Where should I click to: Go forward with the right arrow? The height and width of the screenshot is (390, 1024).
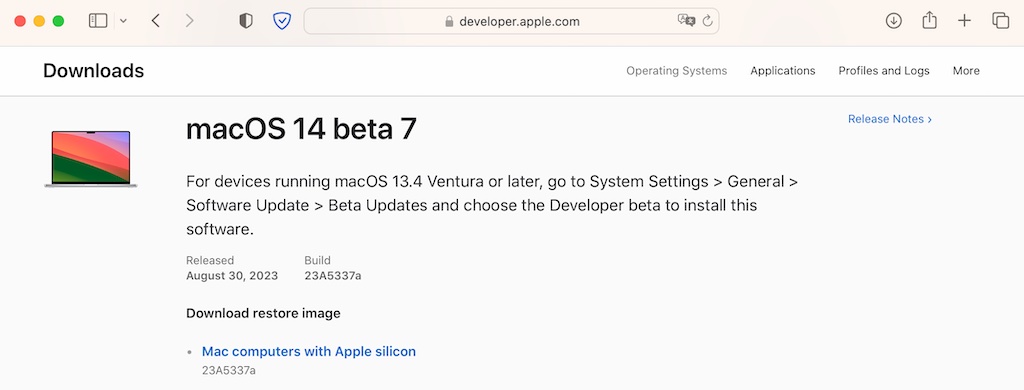pyautogui.click(x=189, y=21)
